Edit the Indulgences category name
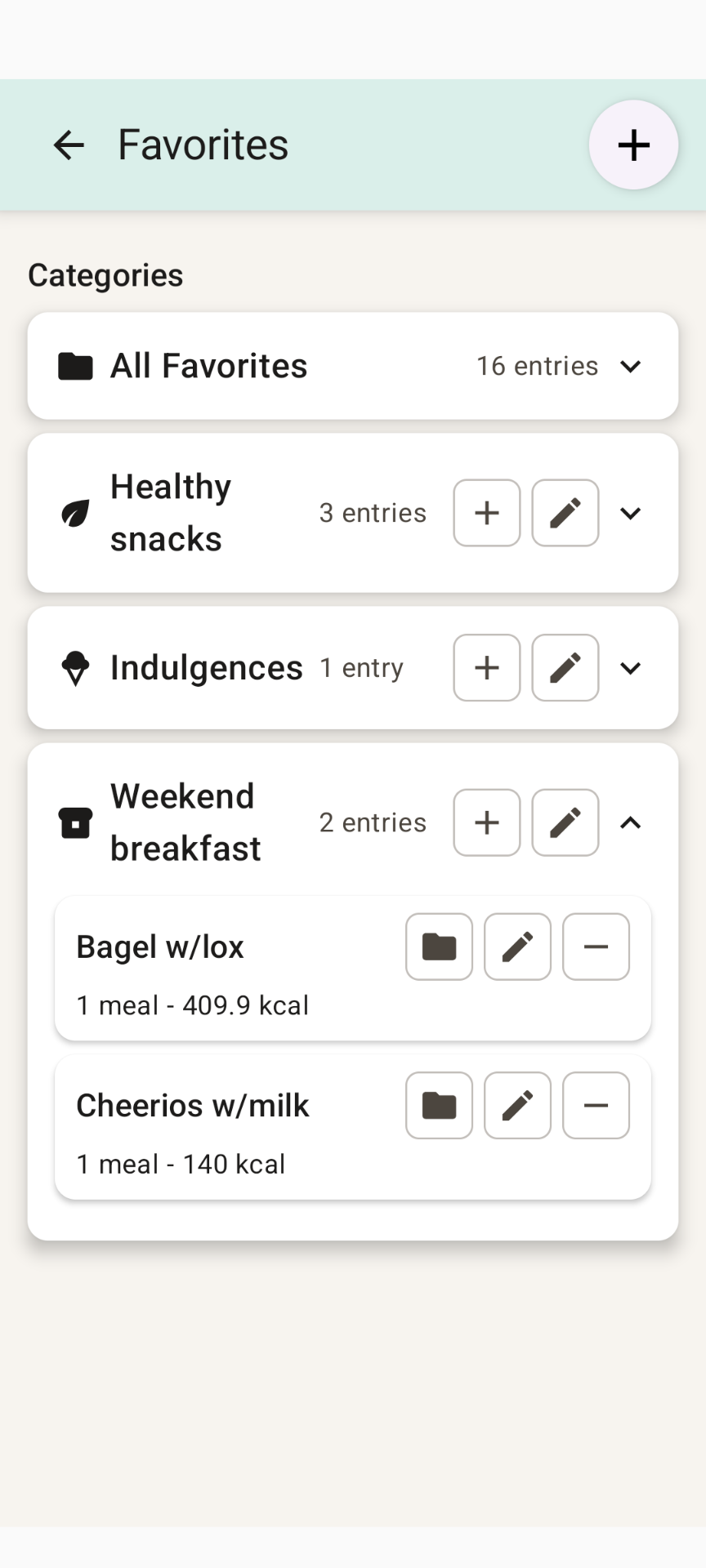This screenshot has height=1568, width=706. pos(565,668)
